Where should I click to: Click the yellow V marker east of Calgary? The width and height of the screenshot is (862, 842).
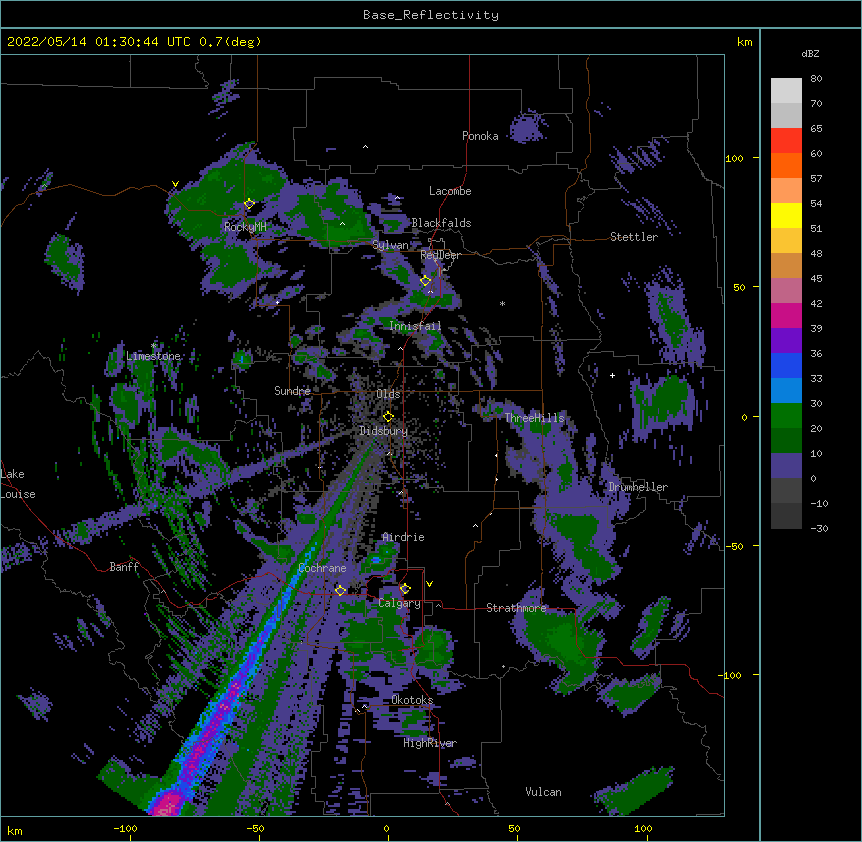coord(429,584)
